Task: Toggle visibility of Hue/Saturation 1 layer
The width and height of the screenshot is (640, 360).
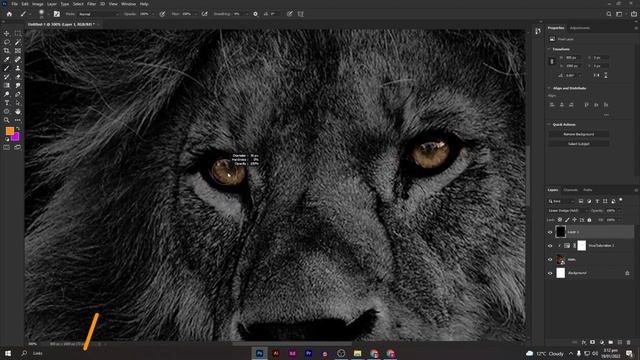Action: (x=550, y=246)
